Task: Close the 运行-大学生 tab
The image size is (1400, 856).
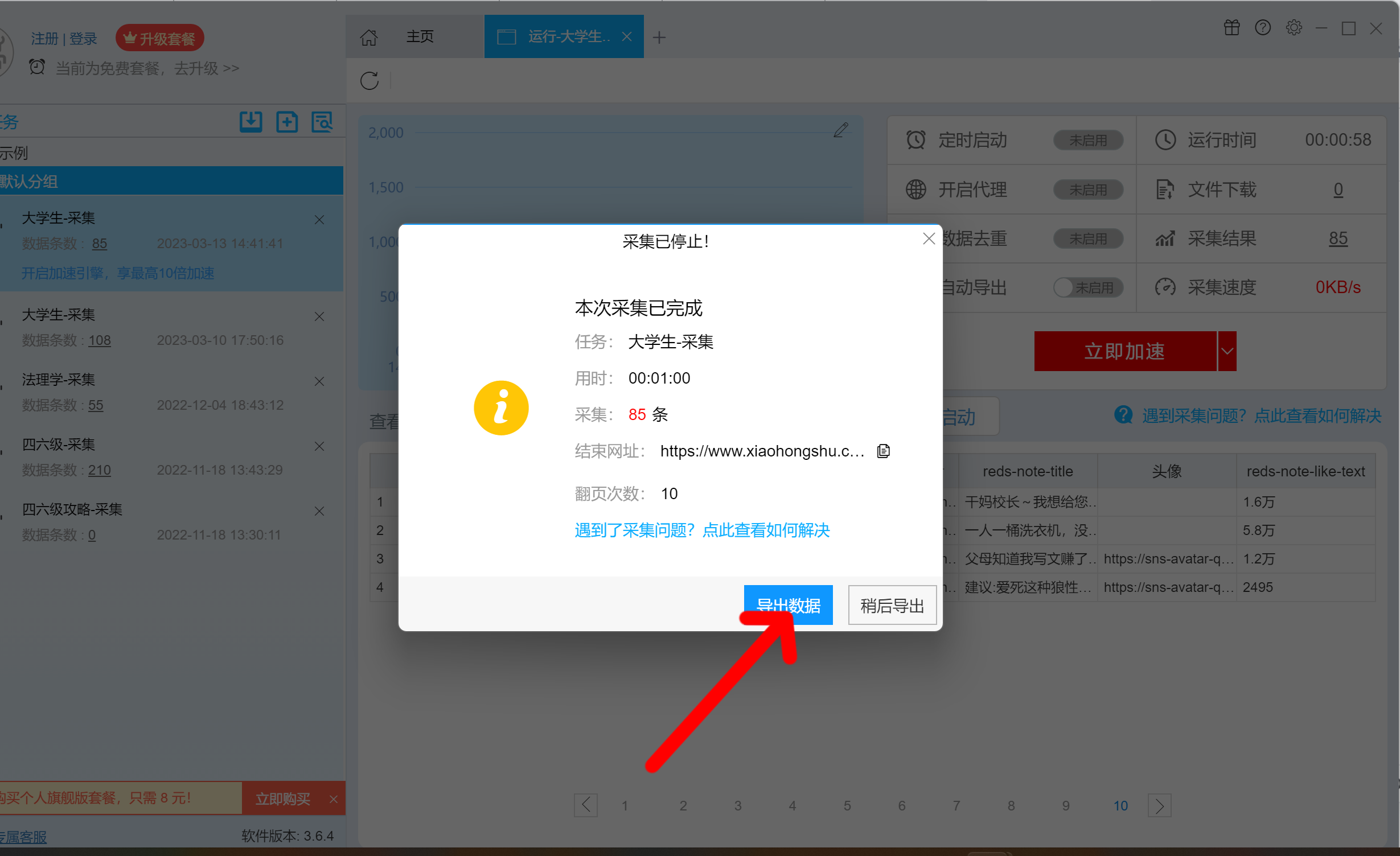Action: [627, 36]
